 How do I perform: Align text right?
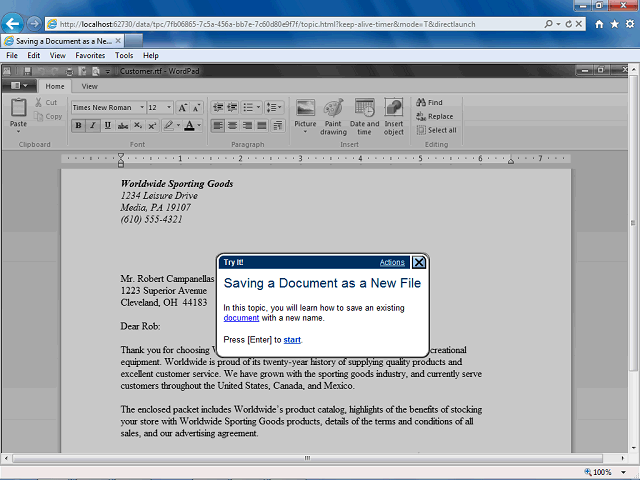click(247, 126)
